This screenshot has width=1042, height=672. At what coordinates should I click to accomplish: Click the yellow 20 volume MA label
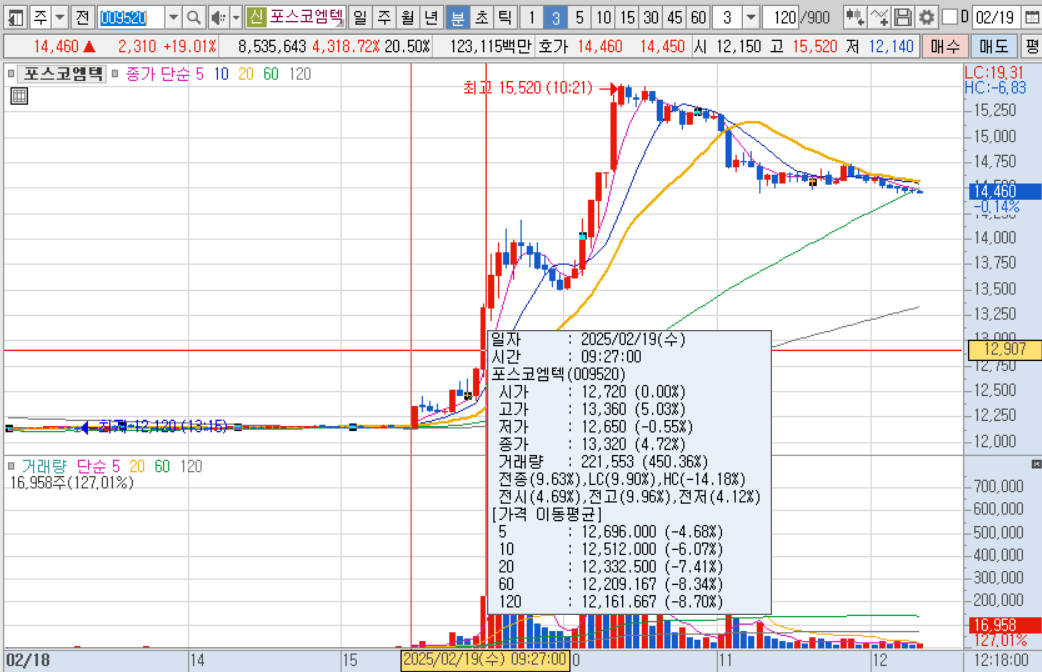click(x=137, y=466)
